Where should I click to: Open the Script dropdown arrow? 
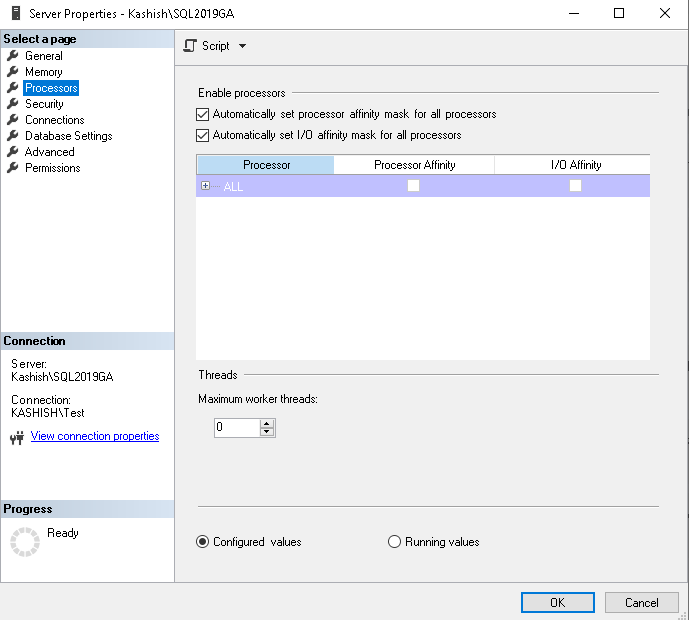click(243, 46)
